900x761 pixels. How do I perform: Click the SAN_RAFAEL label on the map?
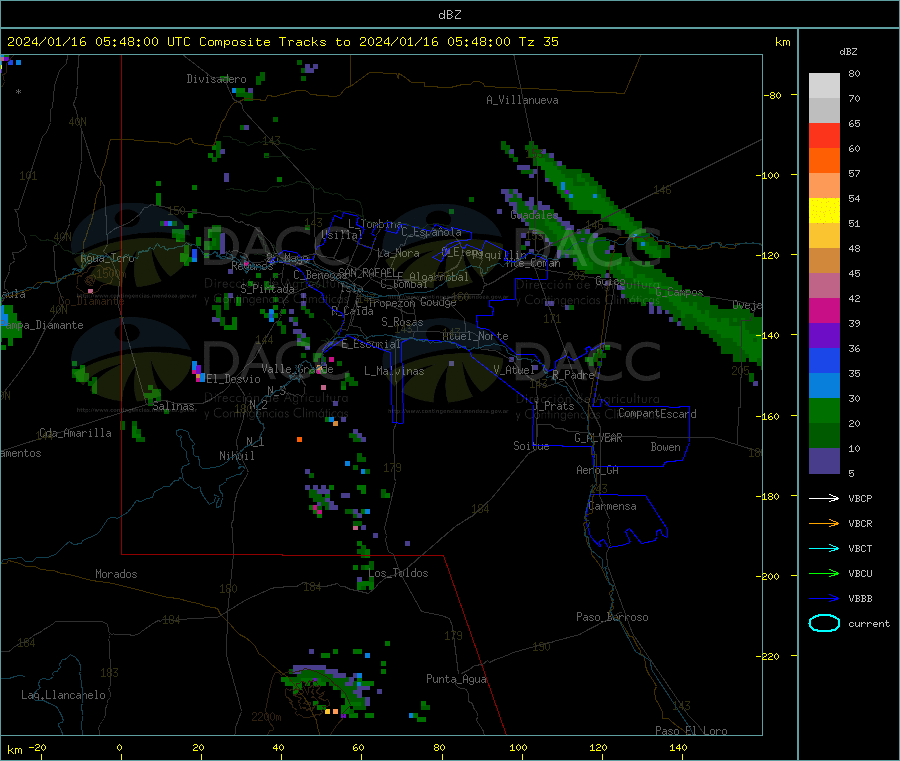(367, 272)
